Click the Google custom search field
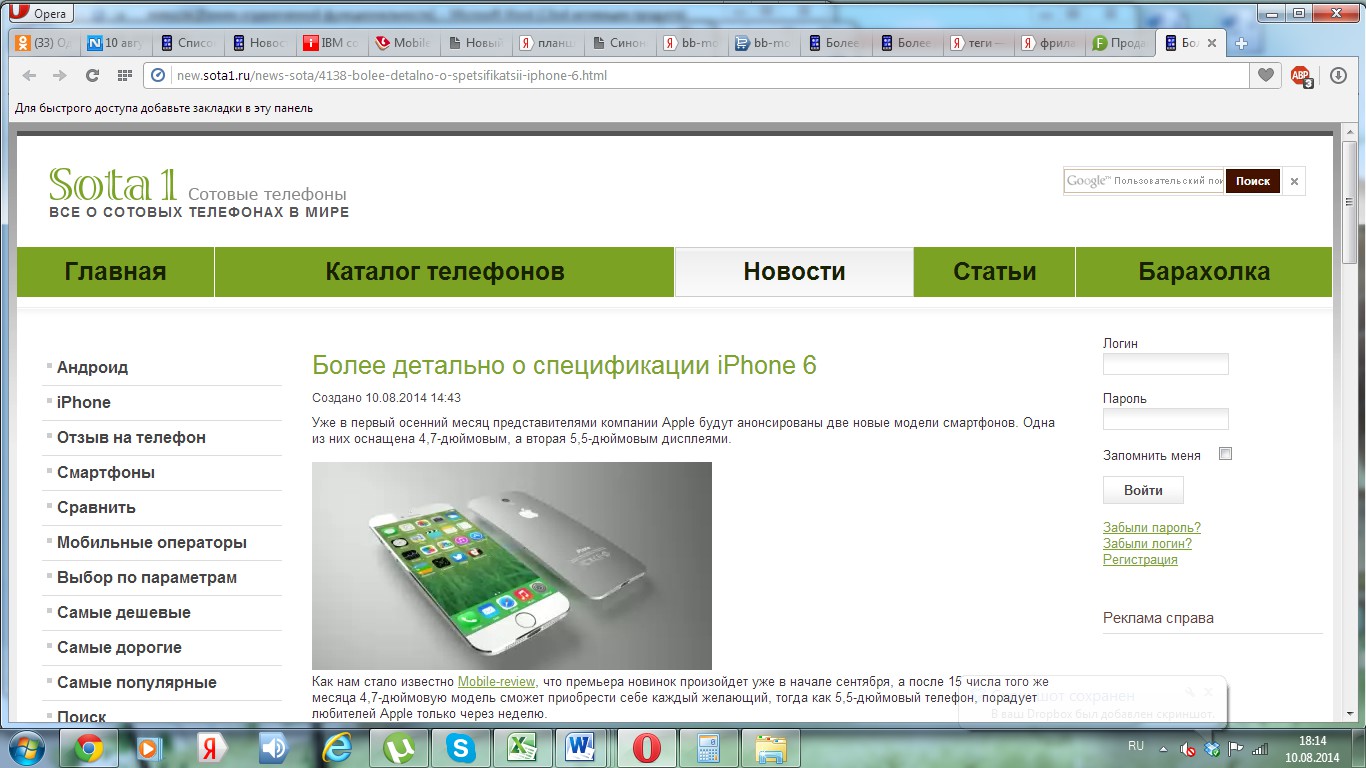This screenshot has height=768, width=1366. coord(1144,181)
